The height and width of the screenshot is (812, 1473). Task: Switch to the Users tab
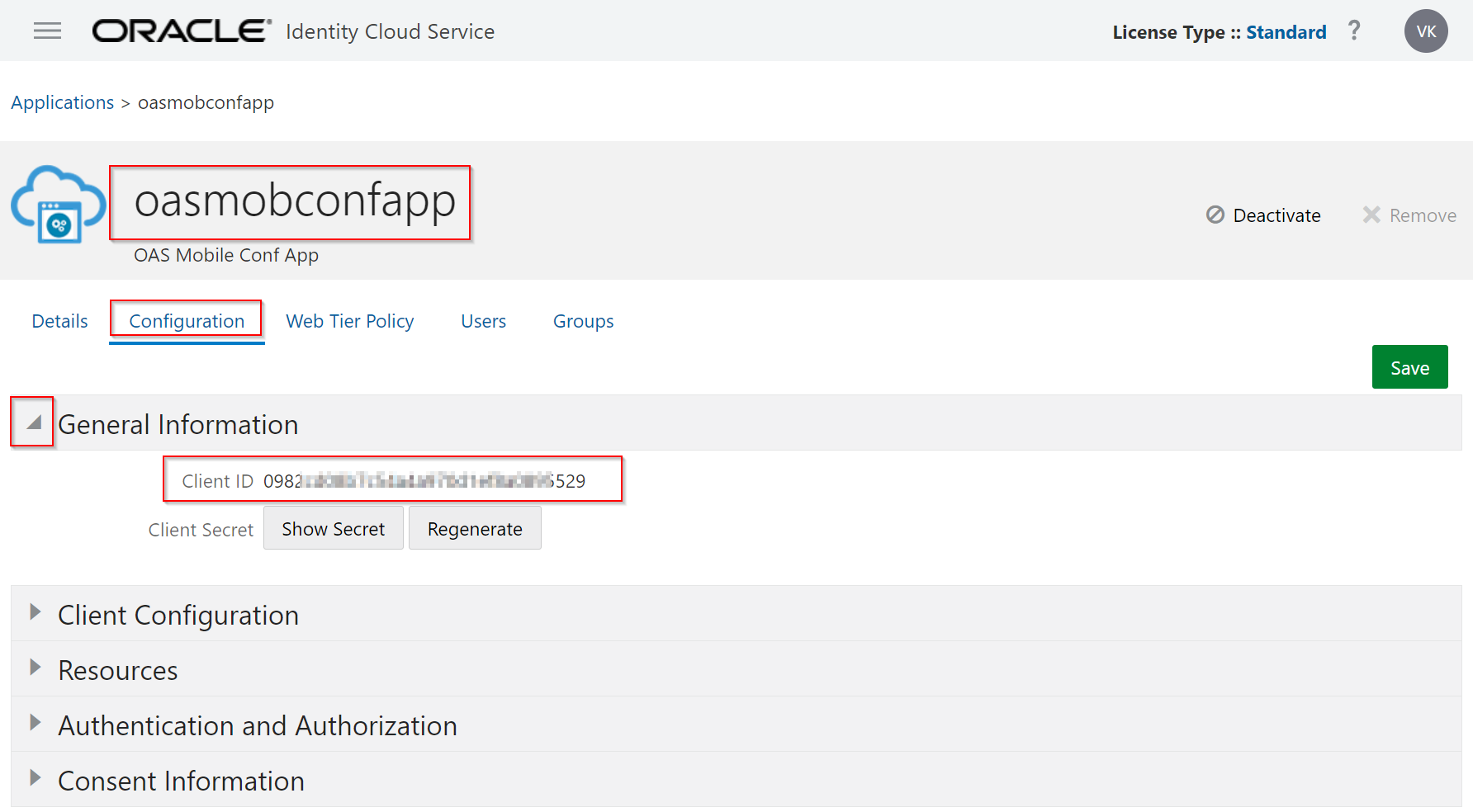coord(483,321)
